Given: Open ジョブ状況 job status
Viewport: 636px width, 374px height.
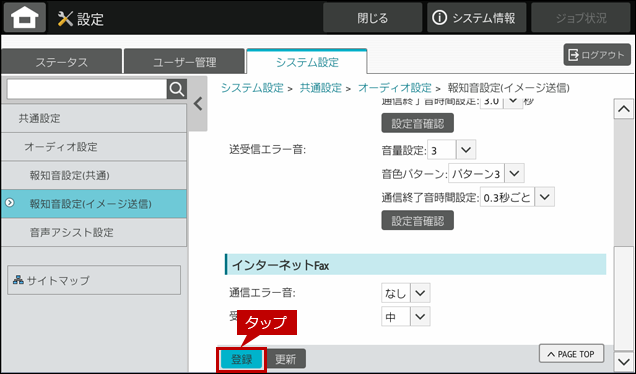Looking at the screenshot, I should [x=581, y=18].
